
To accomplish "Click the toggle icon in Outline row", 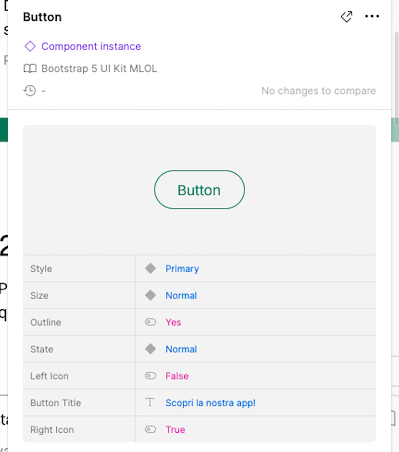I will pyautogui.click(x=150, y=322).
